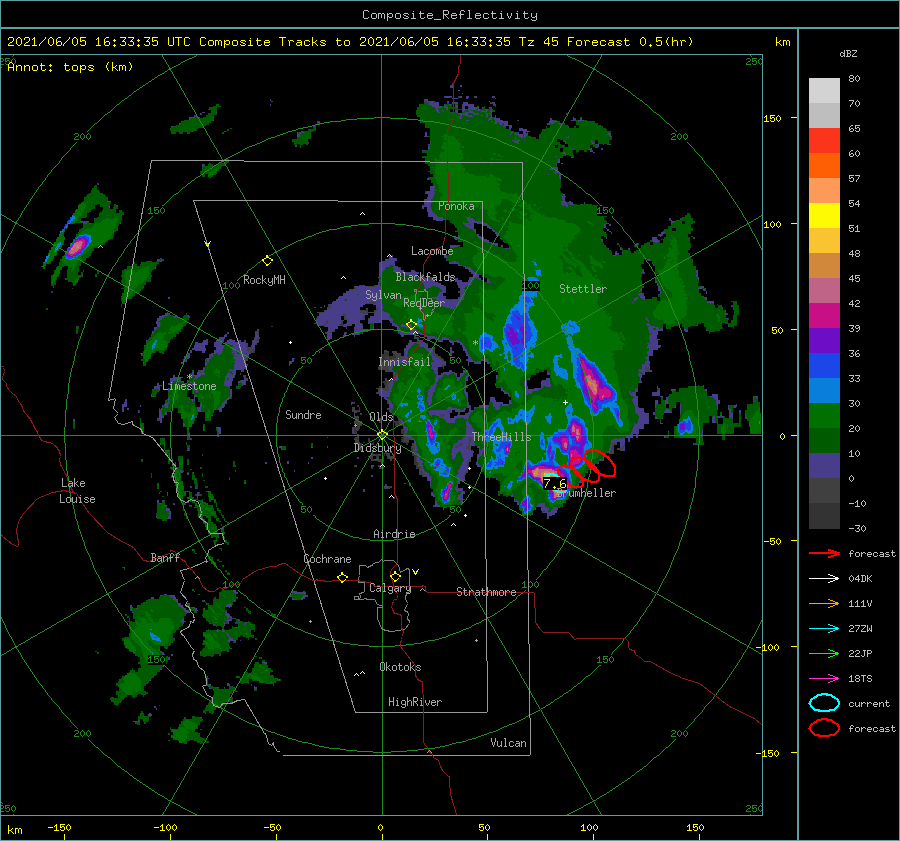Click the green 22JP arrow legend icon
The height and width of the screenshot is (841, 900).
click(x=824, y=653)
